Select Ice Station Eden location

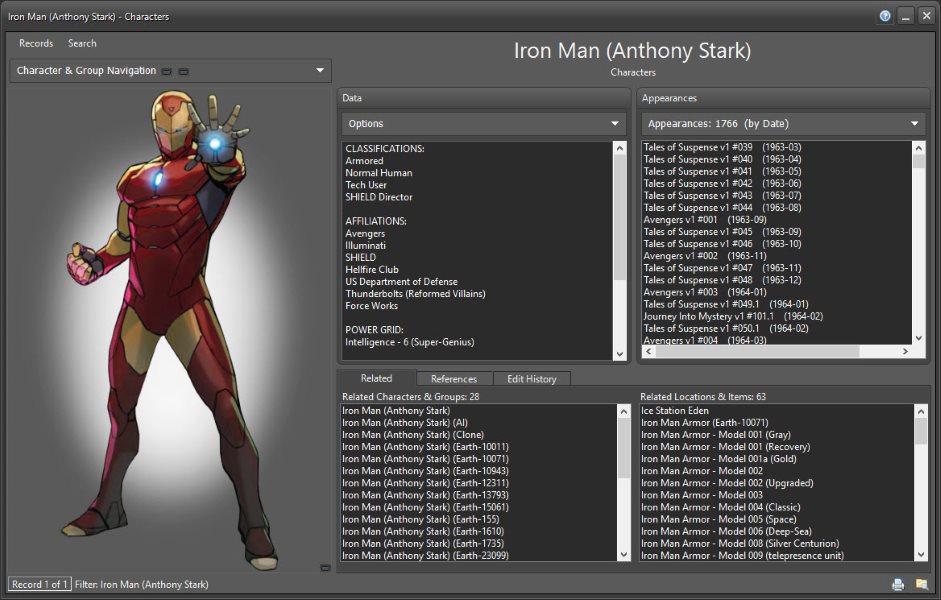point(675,410)
